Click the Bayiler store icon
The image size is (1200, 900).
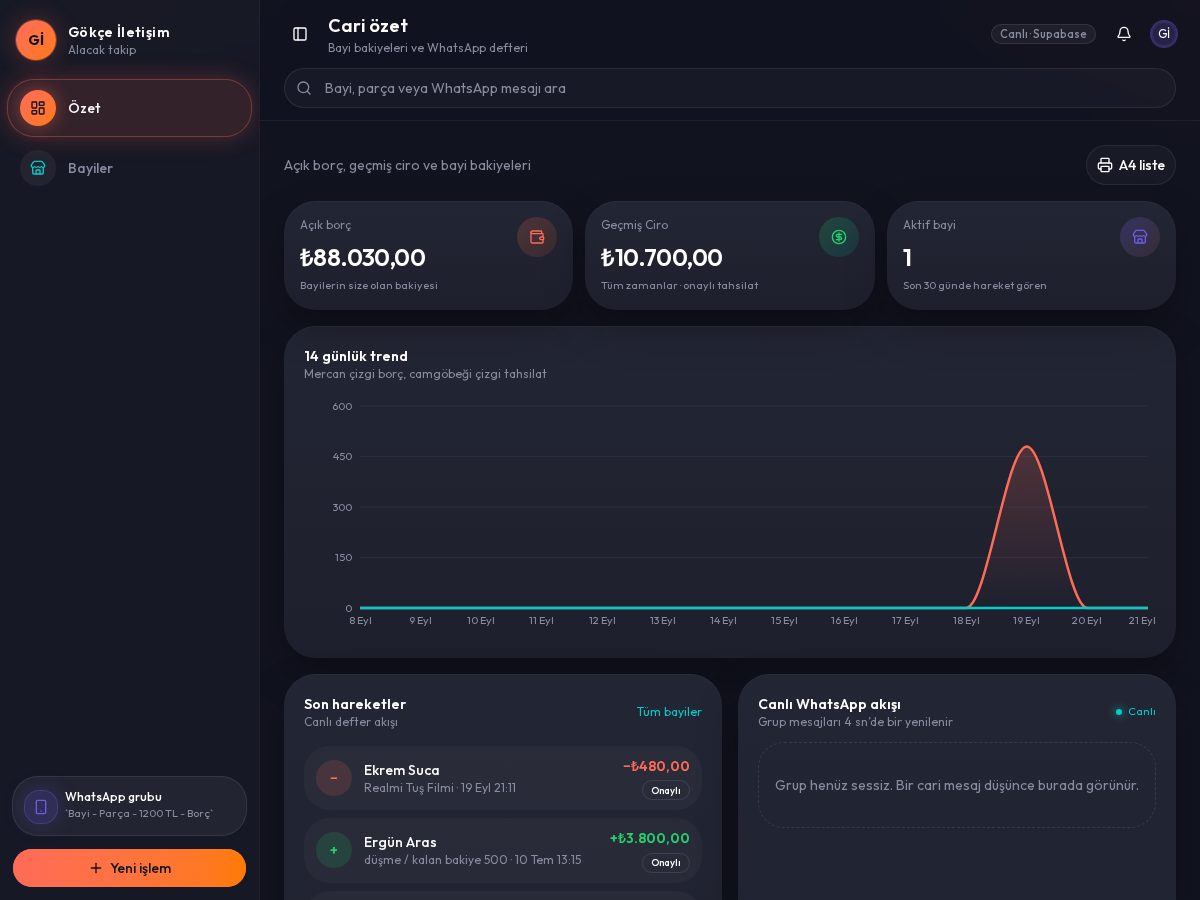tap(38, 168)
